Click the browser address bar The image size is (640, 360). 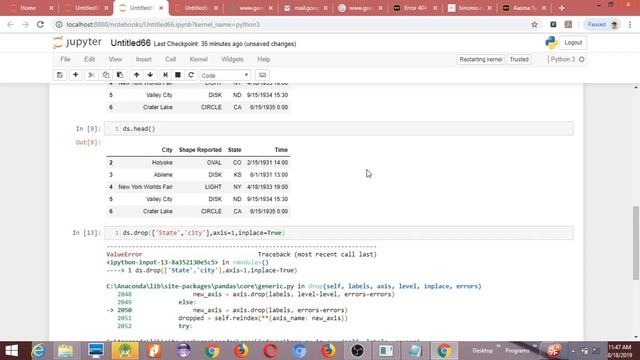click(294, 24)
